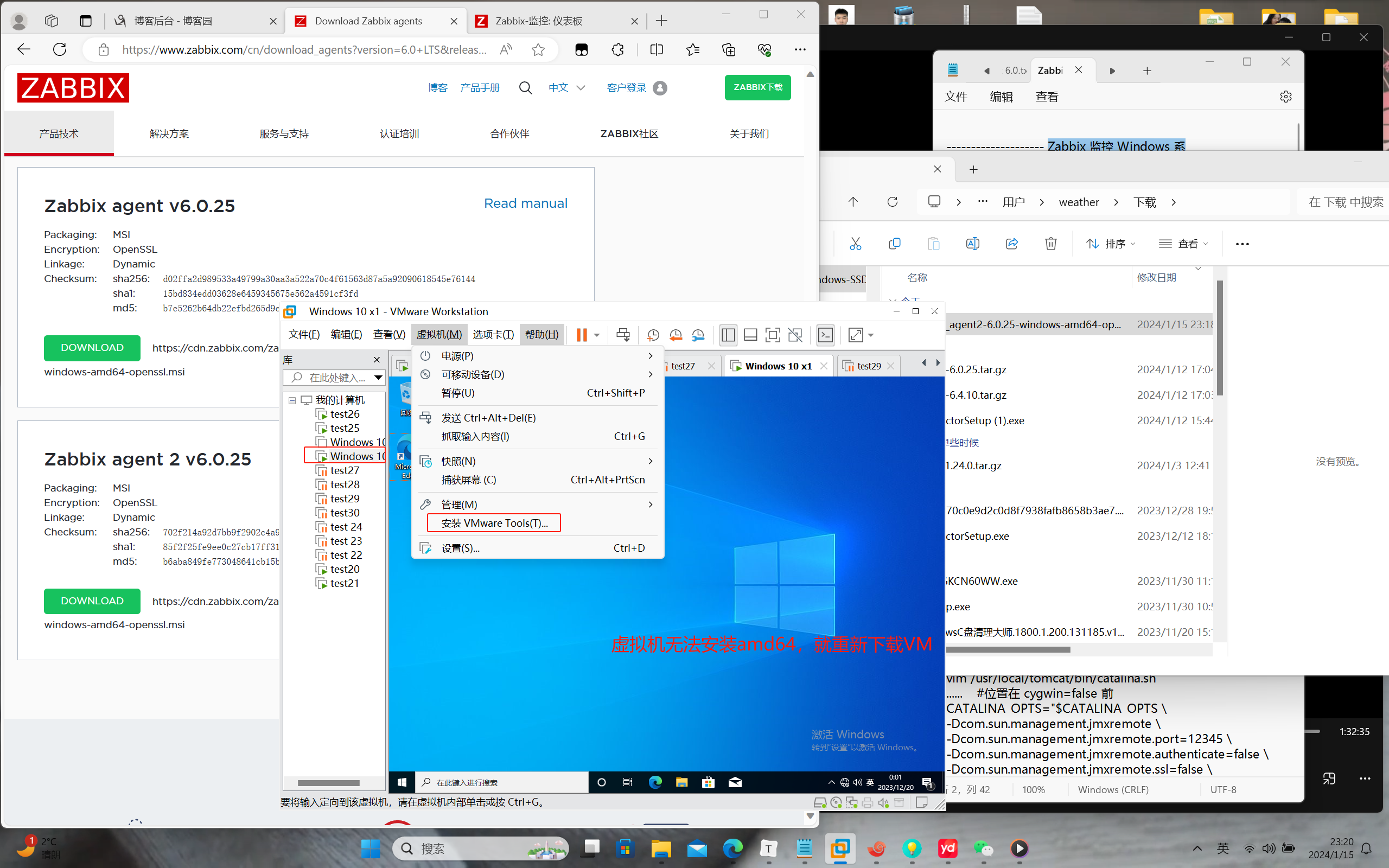Collapse the 我的计算机 tree node
Image resolution: width=1389 pixels, height=868 pixels.
[292, 400]
